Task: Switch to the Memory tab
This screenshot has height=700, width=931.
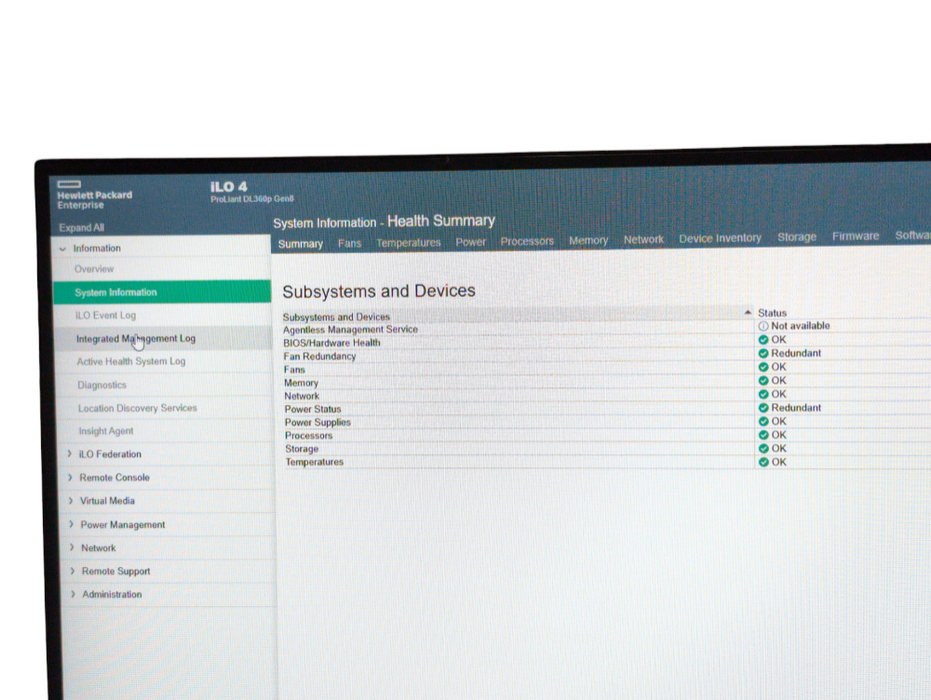Action: coord(588,240)
